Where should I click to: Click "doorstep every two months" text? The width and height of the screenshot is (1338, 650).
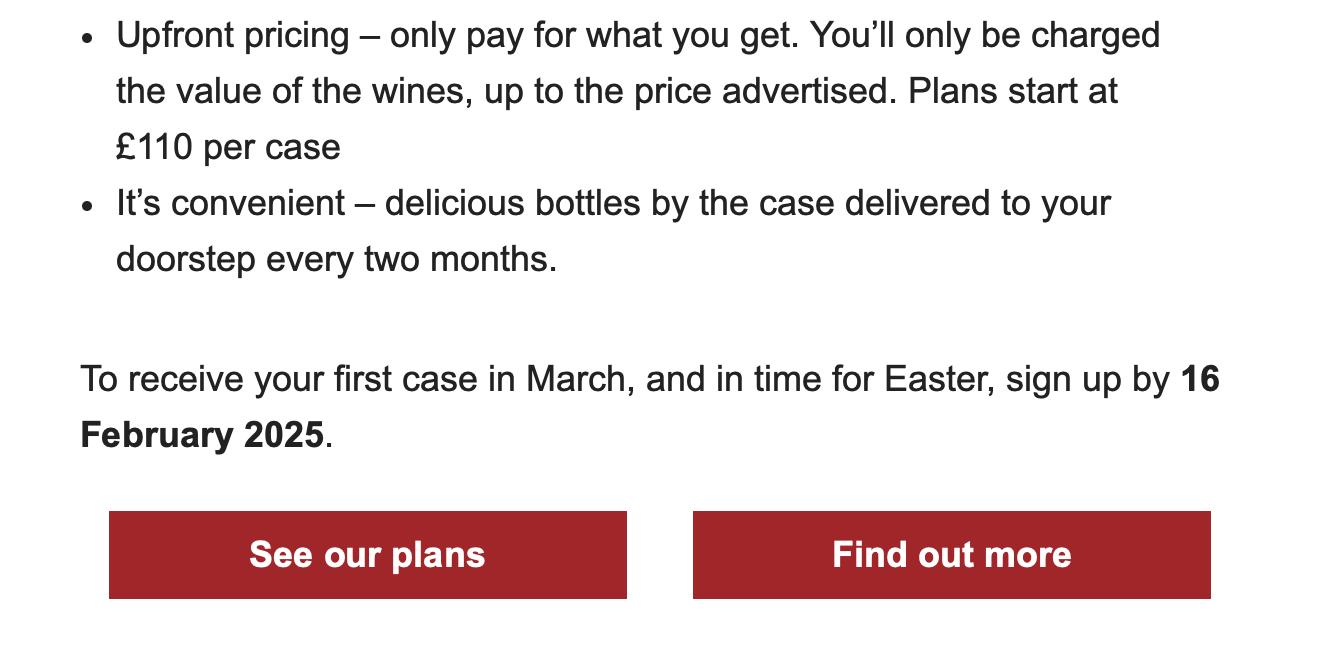pos(335,259)
